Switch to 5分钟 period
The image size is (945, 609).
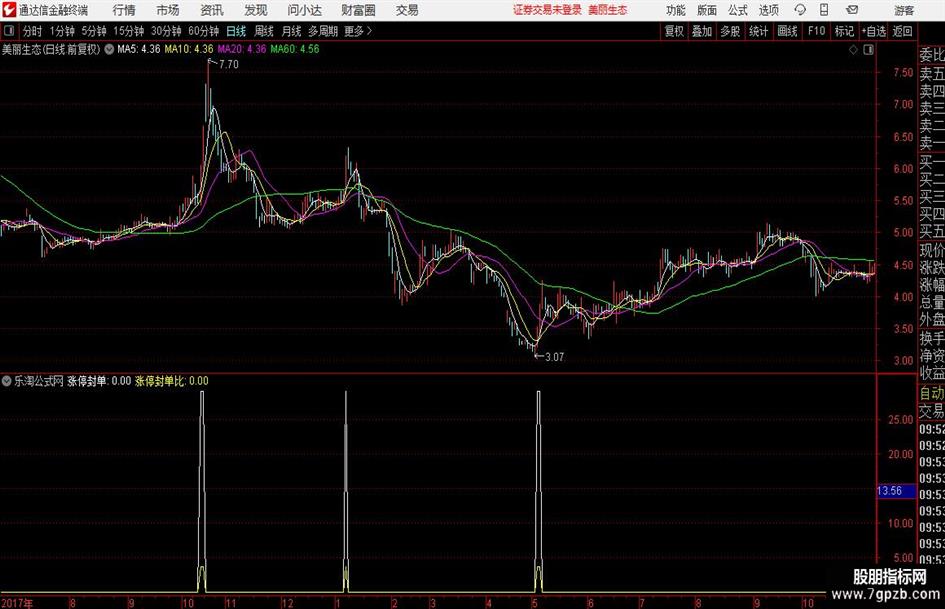pos(94,31)
